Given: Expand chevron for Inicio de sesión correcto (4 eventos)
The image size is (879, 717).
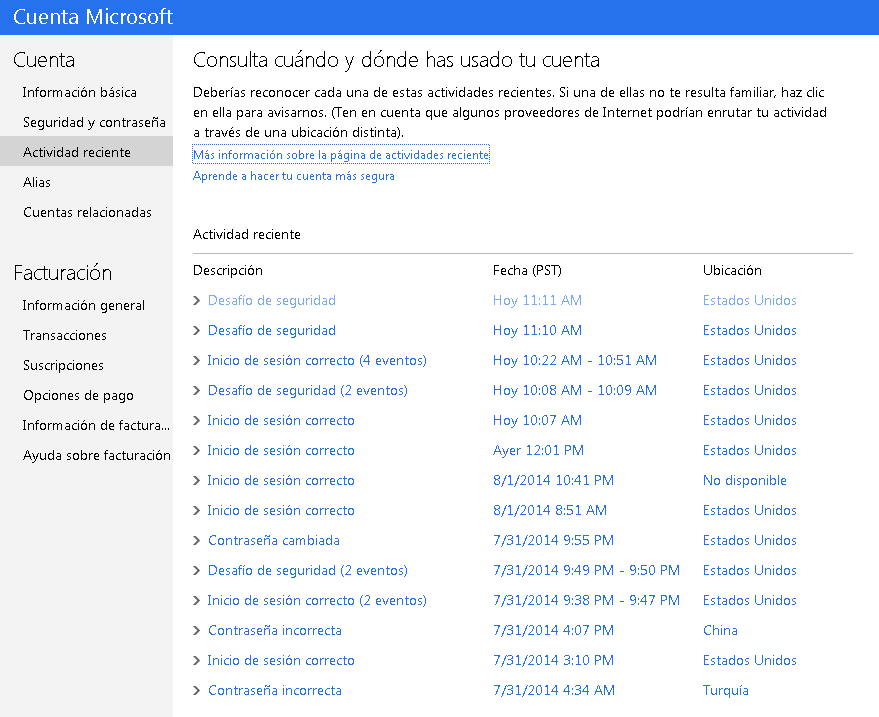Looking at the screenshot, I should click(196, 360).
